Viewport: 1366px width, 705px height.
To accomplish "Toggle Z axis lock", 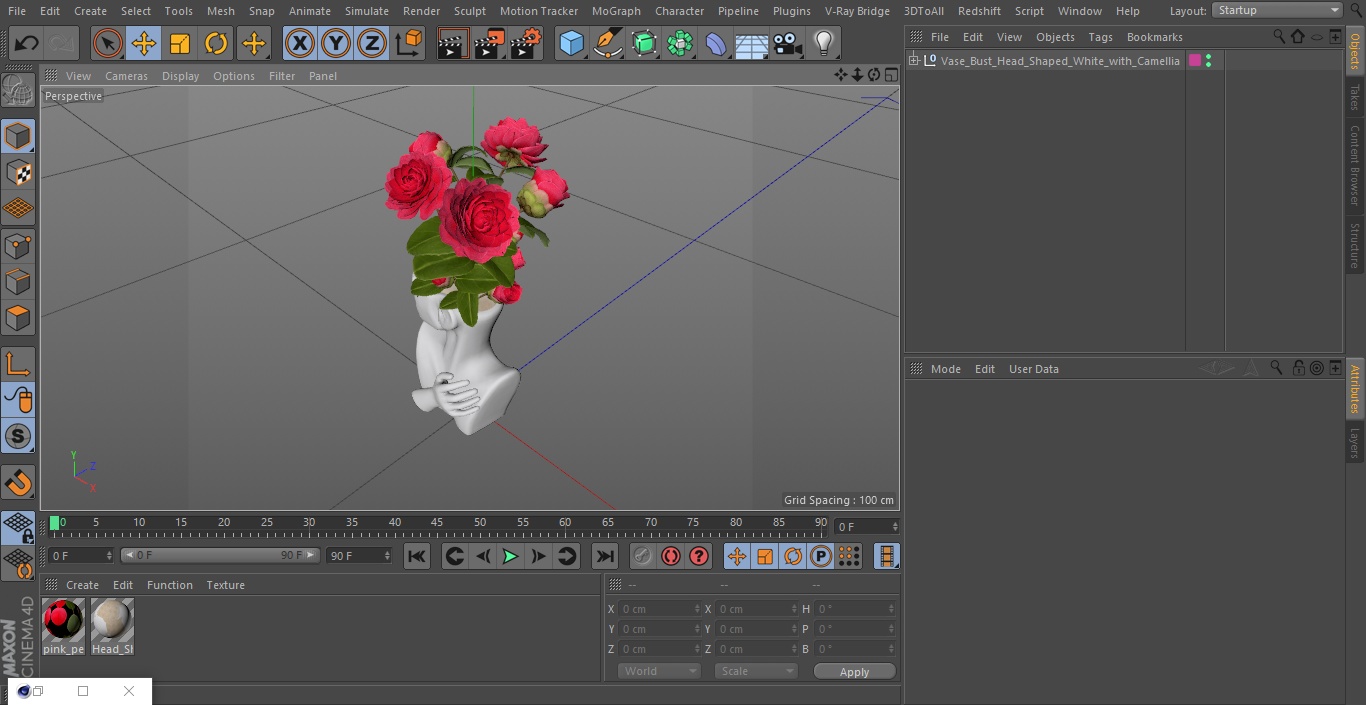I will [372, 44].
